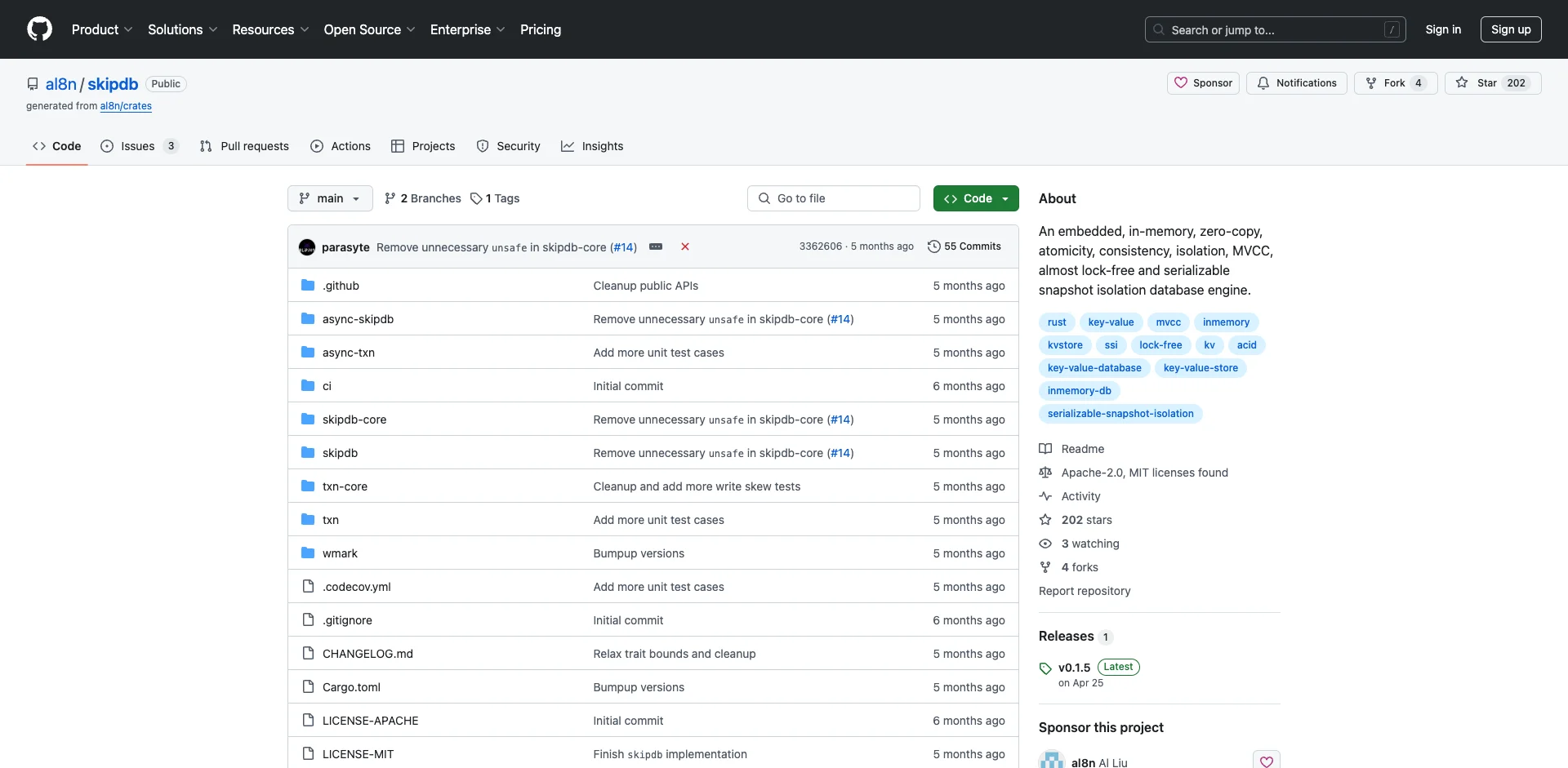
Task: Open the skipdb-core folder
Action: 354,420
